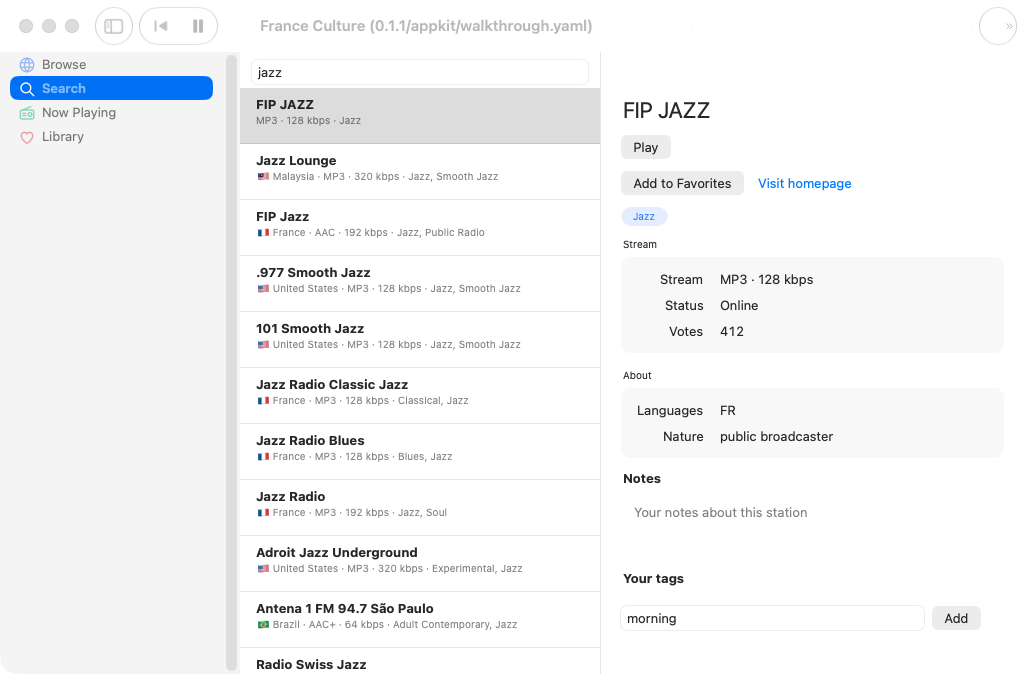Screen dimensions: 1024x674
Task: Select Jazz Radio Classic Jazz
Action: pyautogui.click(x=420, y=396)
